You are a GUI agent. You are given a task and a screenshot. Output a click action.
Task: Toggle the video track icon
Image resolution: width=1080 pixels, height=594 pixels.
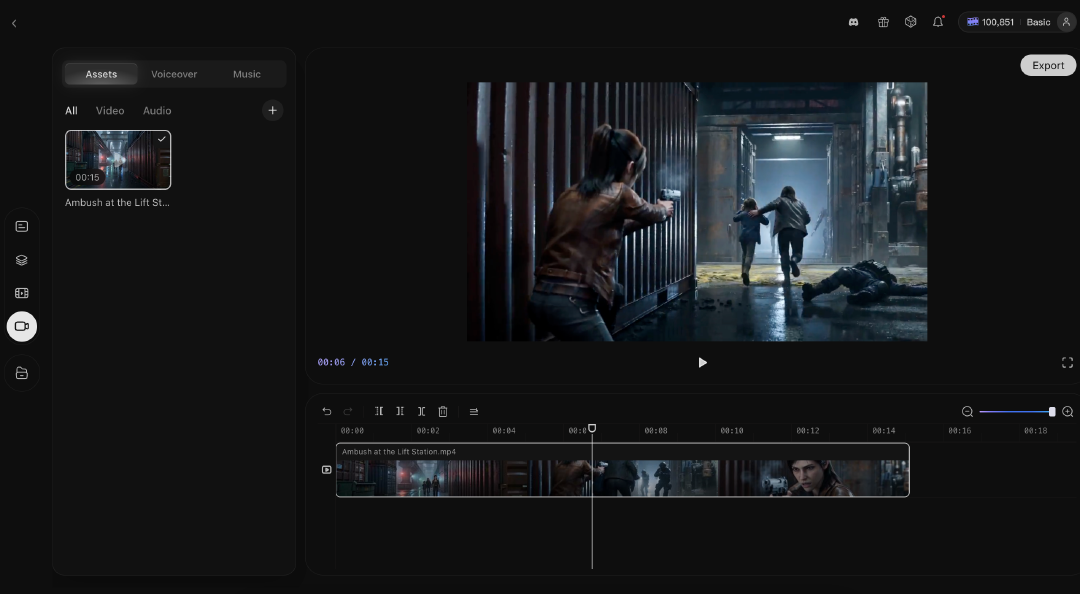coord(326,470)
